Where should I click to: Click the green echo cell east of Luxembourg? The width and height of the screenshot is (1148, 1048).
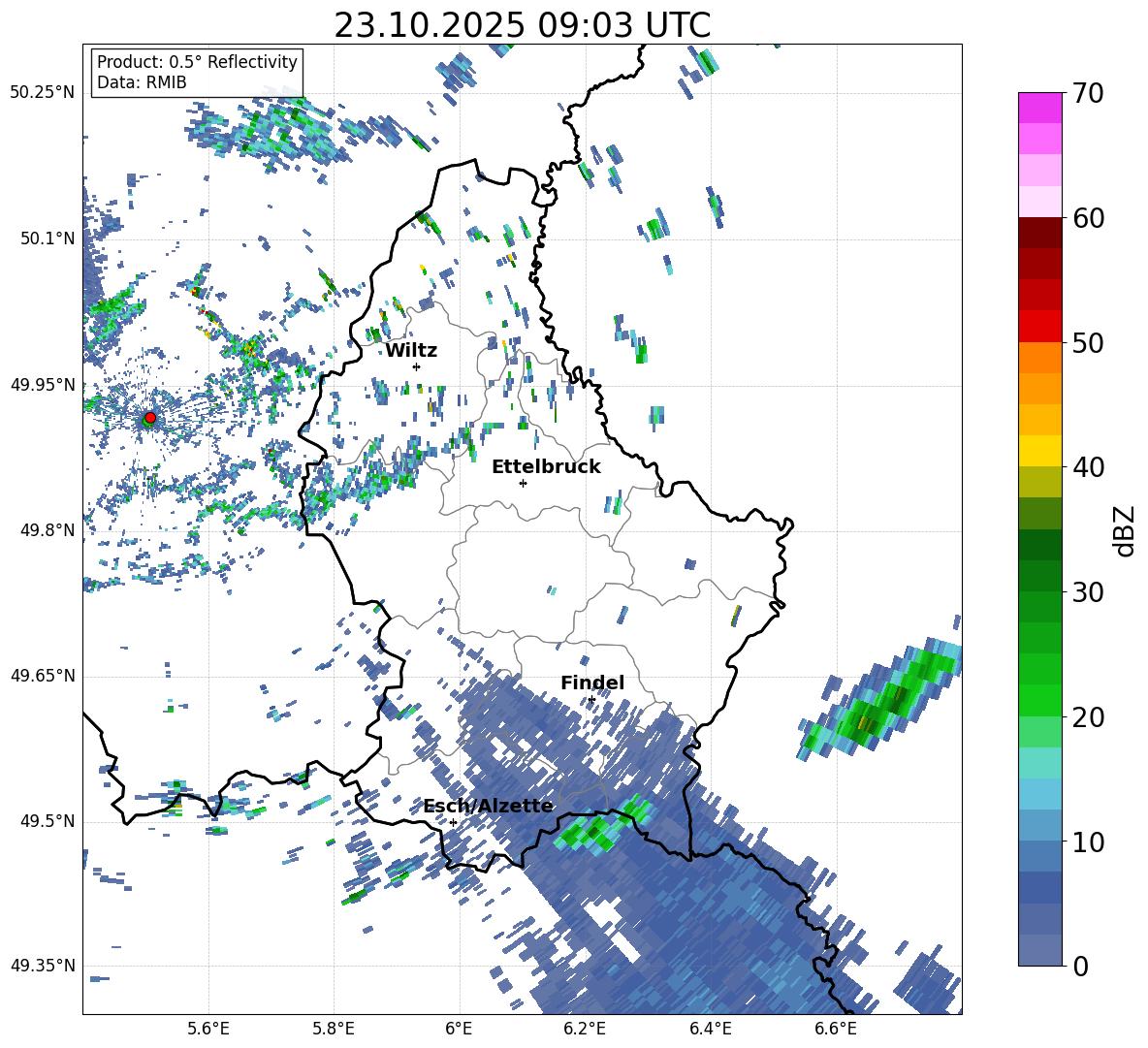(x=880, y=698)
